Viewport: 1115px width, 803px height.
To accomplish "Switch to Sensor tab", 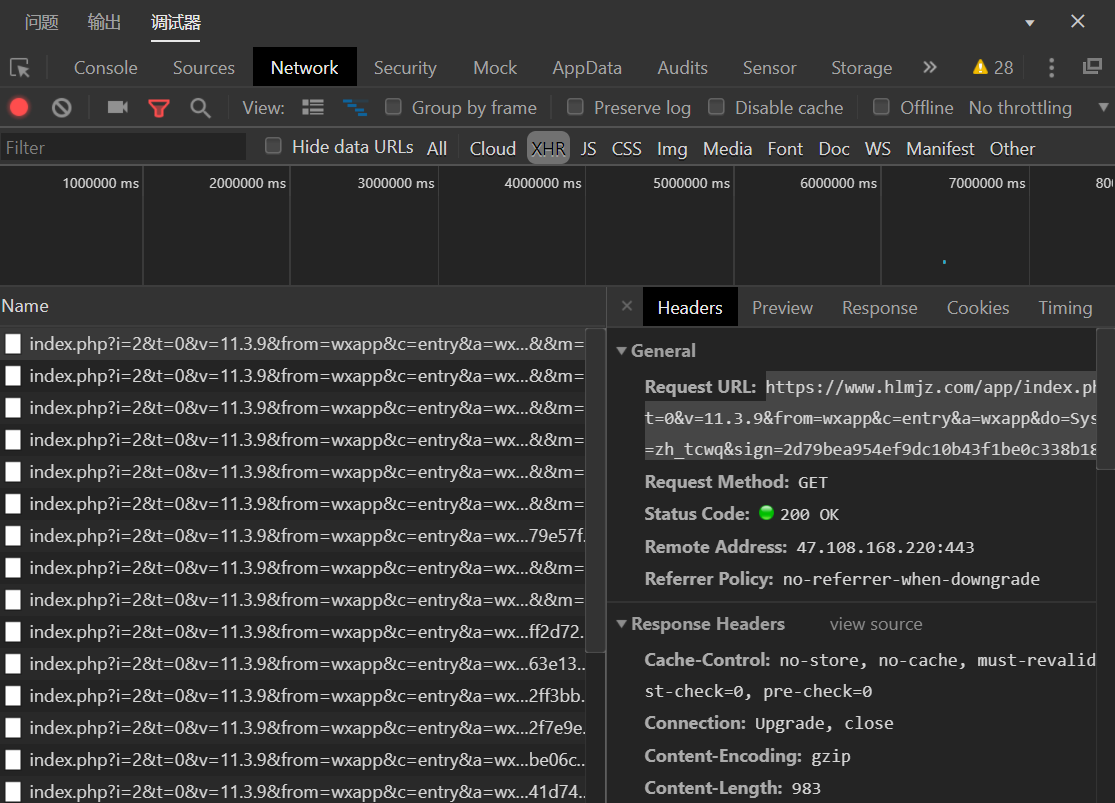I will (769, 68).
